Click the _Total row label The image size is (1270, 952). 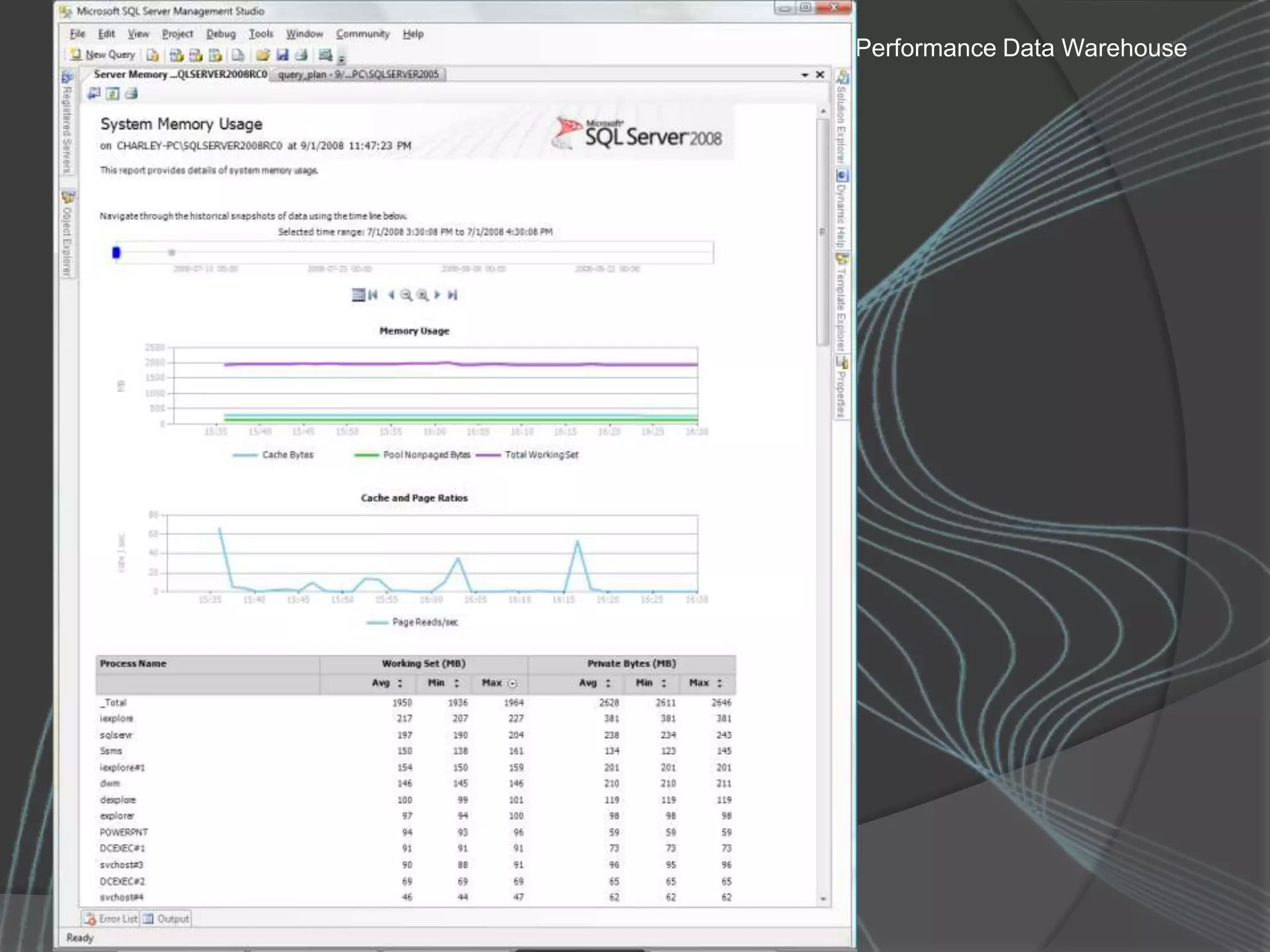(113, 703)
